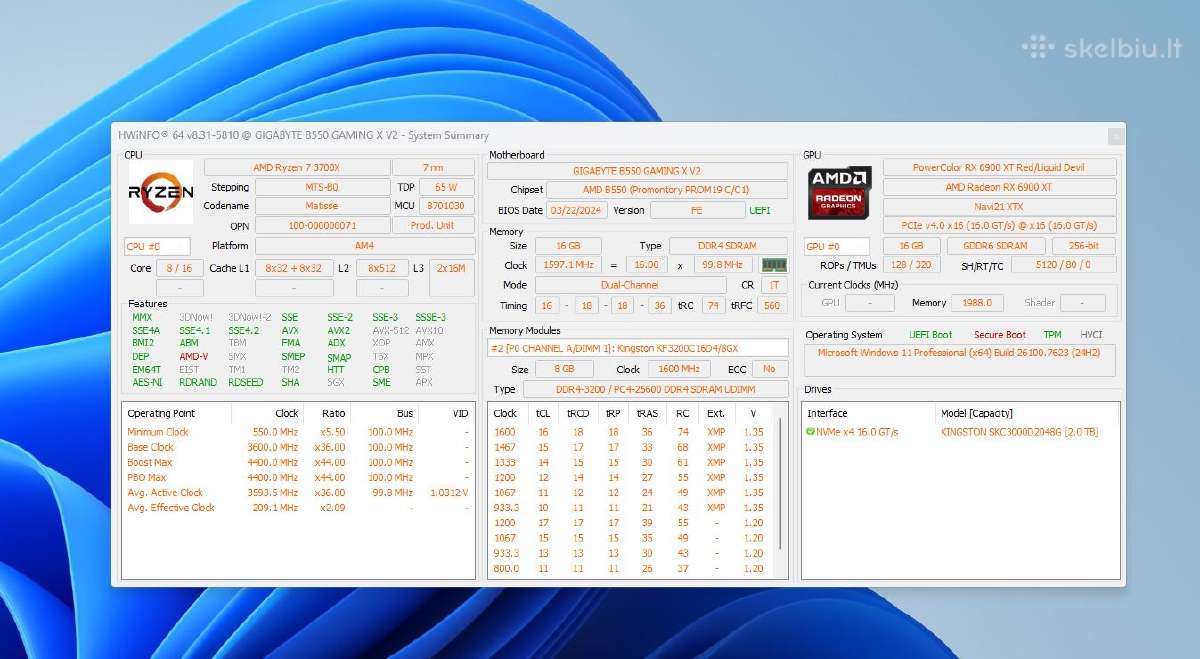Select the Boost Max row

tap(298, 462)
